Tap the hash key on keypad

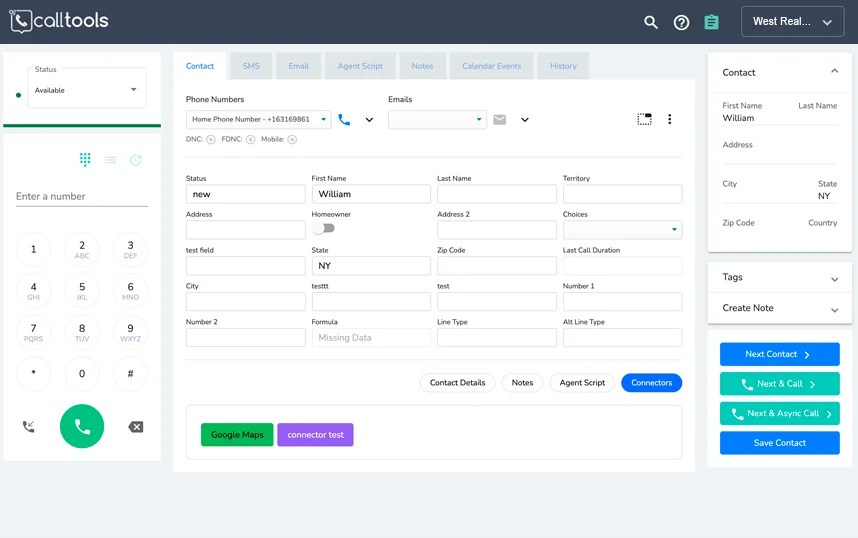coord(130,374)
